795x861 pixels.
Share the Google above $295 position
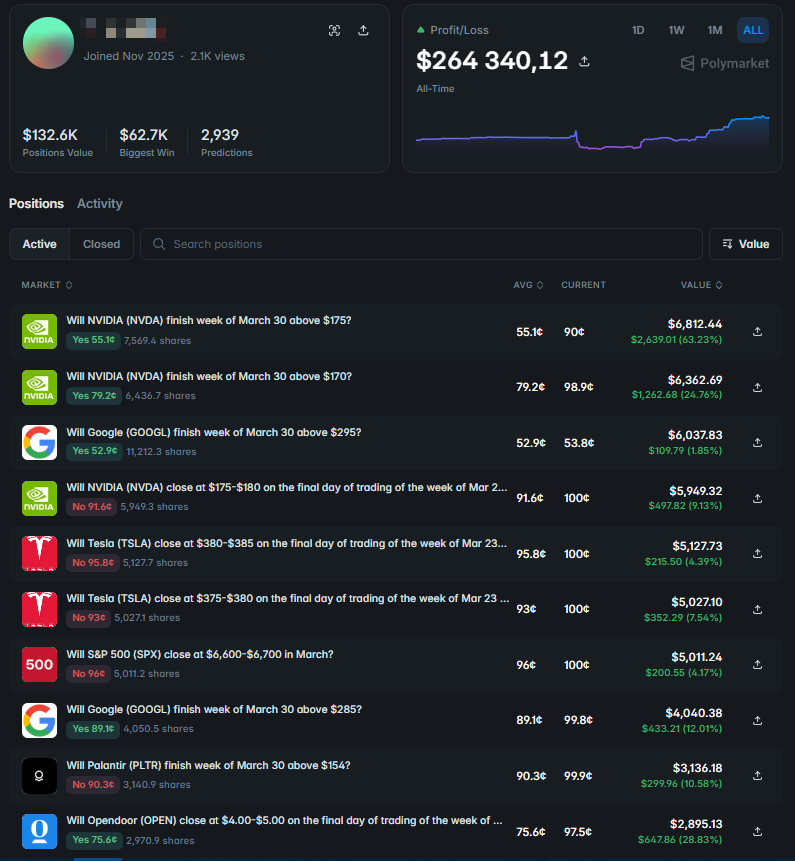coord(757,443)
